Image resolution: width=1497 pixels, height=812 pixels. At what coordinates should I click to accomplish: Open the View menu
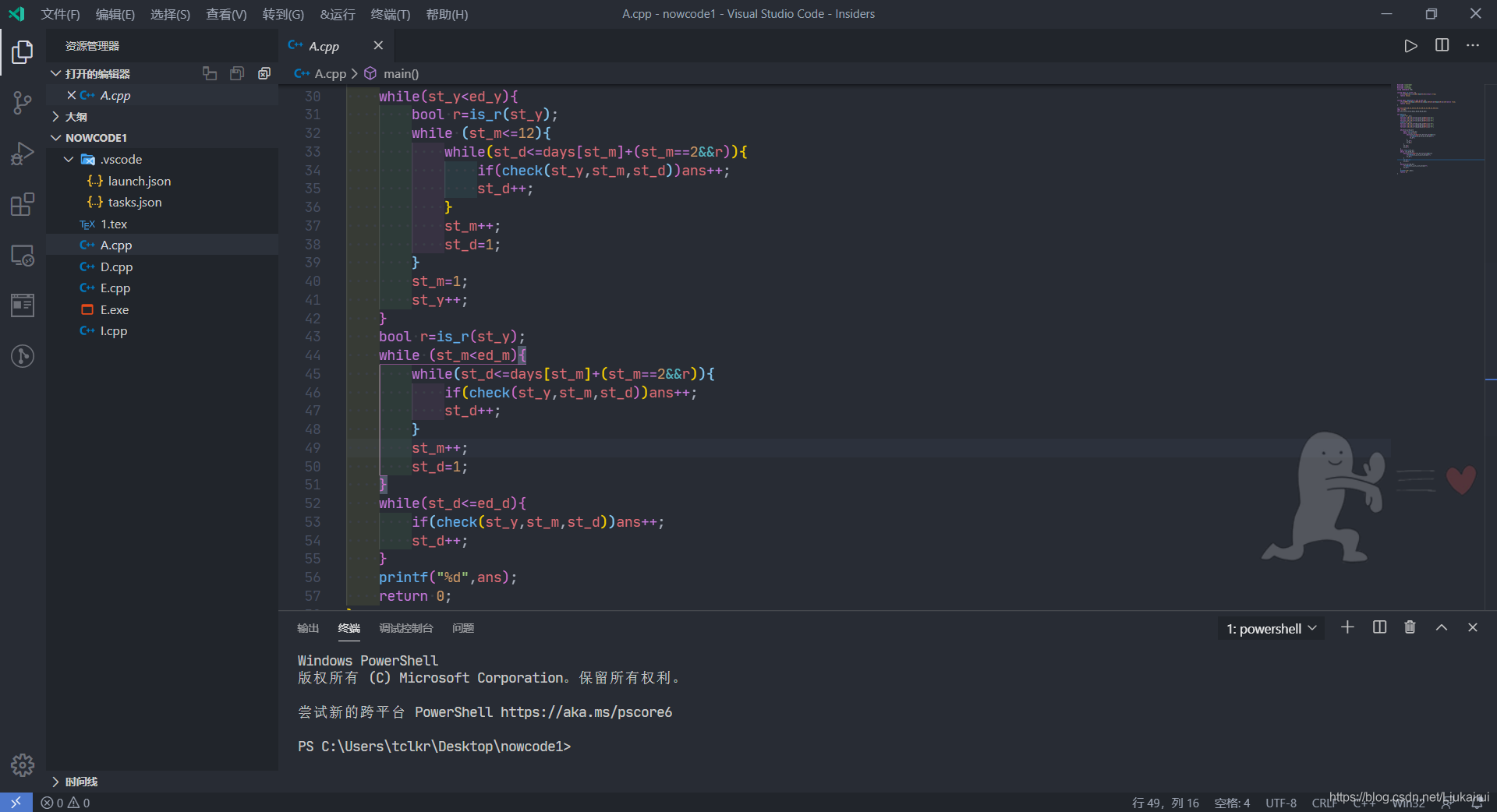click(226, 14)
